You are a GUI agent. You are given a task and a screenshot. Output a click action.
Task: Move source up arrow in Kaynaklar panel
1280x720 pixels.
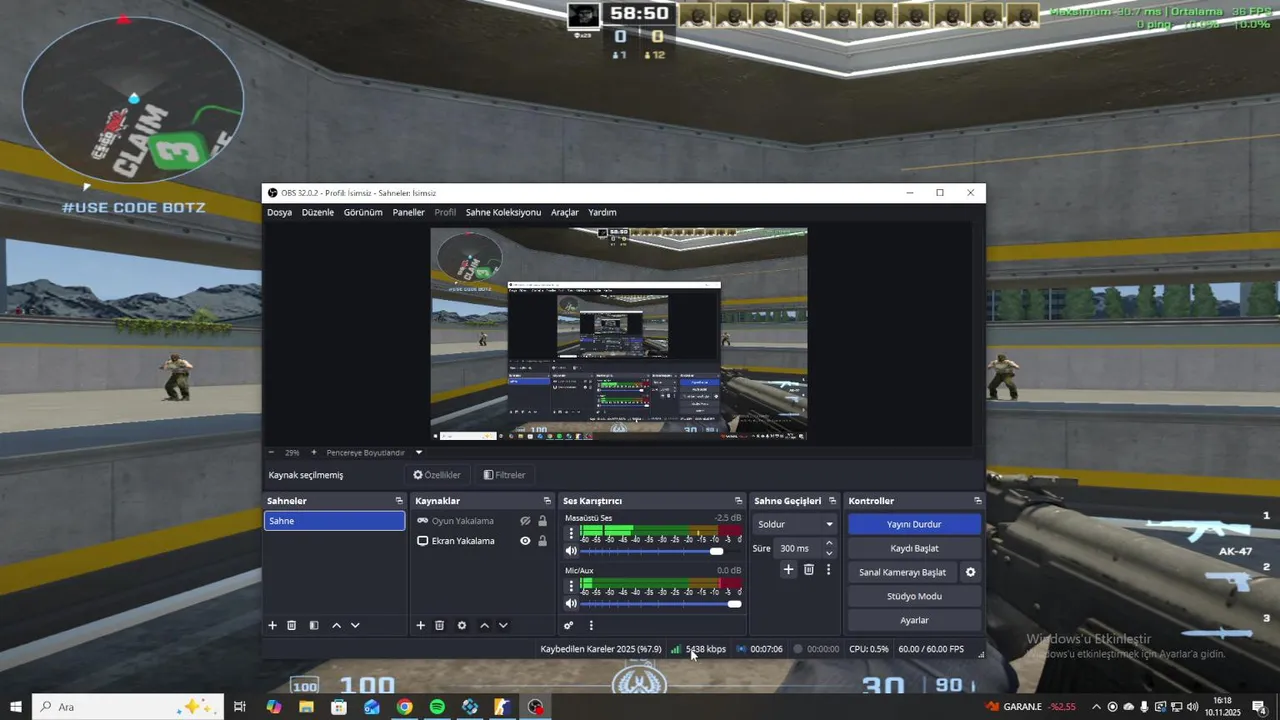point(484,625)
